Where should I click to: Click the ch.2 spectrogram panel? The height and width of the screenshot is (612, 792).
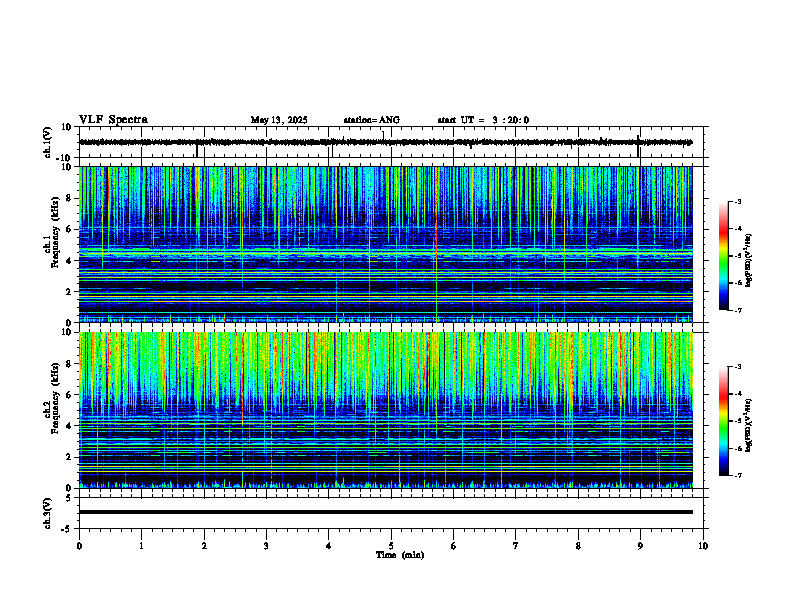click(386, 410)
